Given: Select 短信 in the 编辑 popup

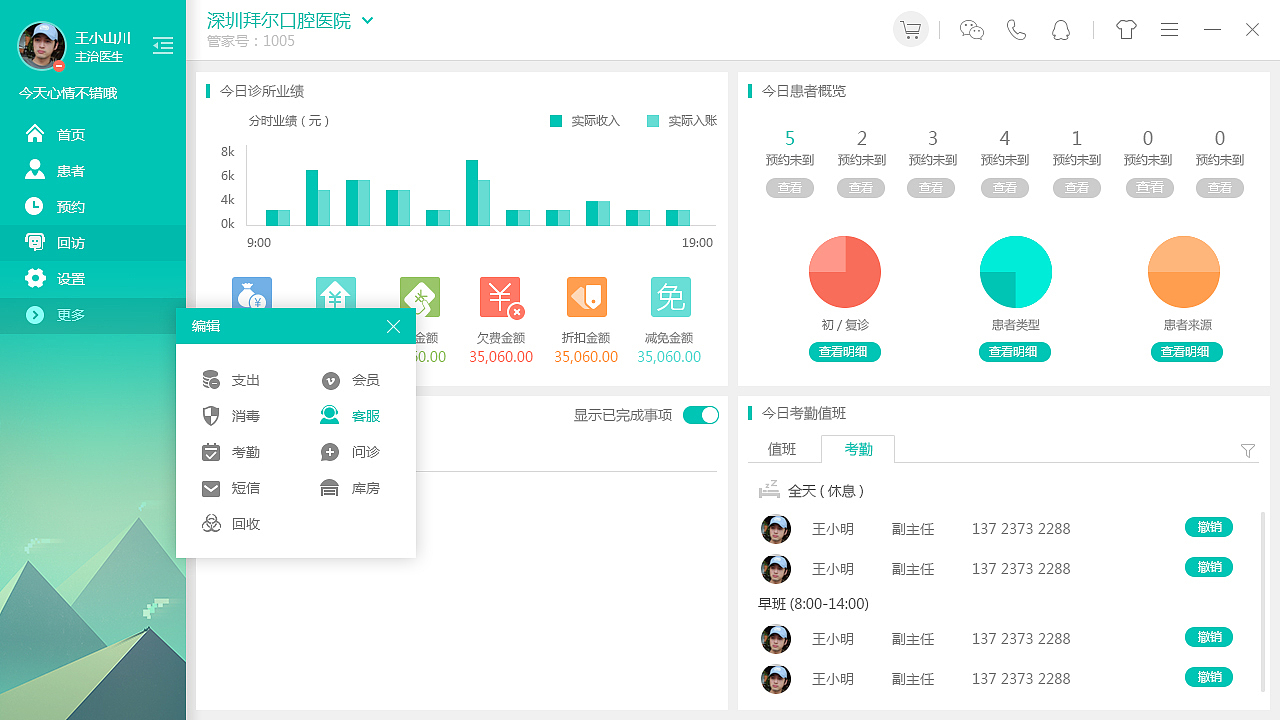Looking at the screenshot, I should coord(232,488).
